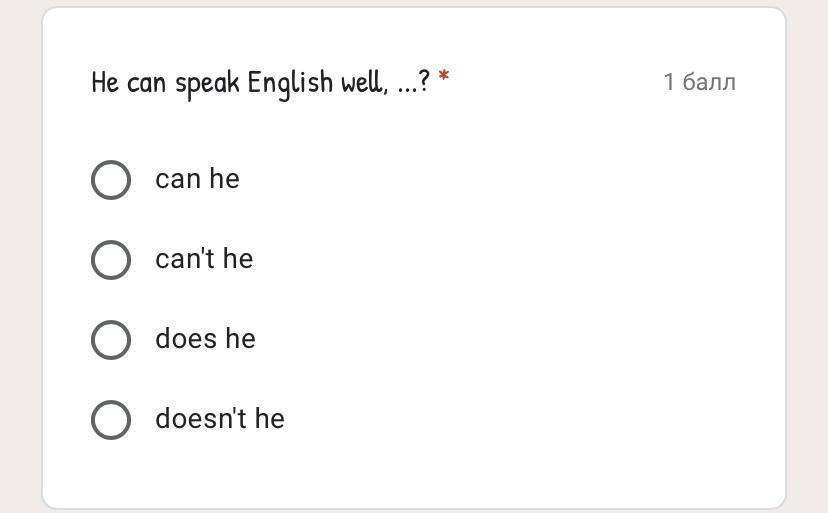The height and width of the screenshot is (513, 828).
Task: Mark the "doesn't he" radio button
Action: tap(111, 420)
